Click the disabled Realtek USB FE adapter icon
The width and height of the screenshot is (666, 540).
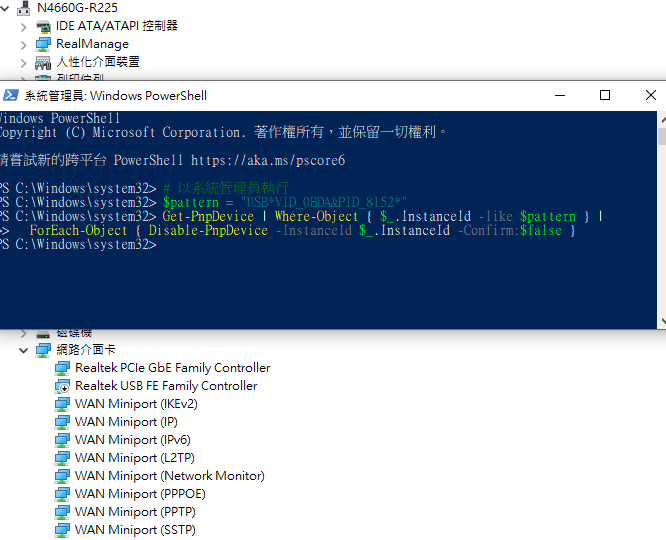(x=62, y=386)
